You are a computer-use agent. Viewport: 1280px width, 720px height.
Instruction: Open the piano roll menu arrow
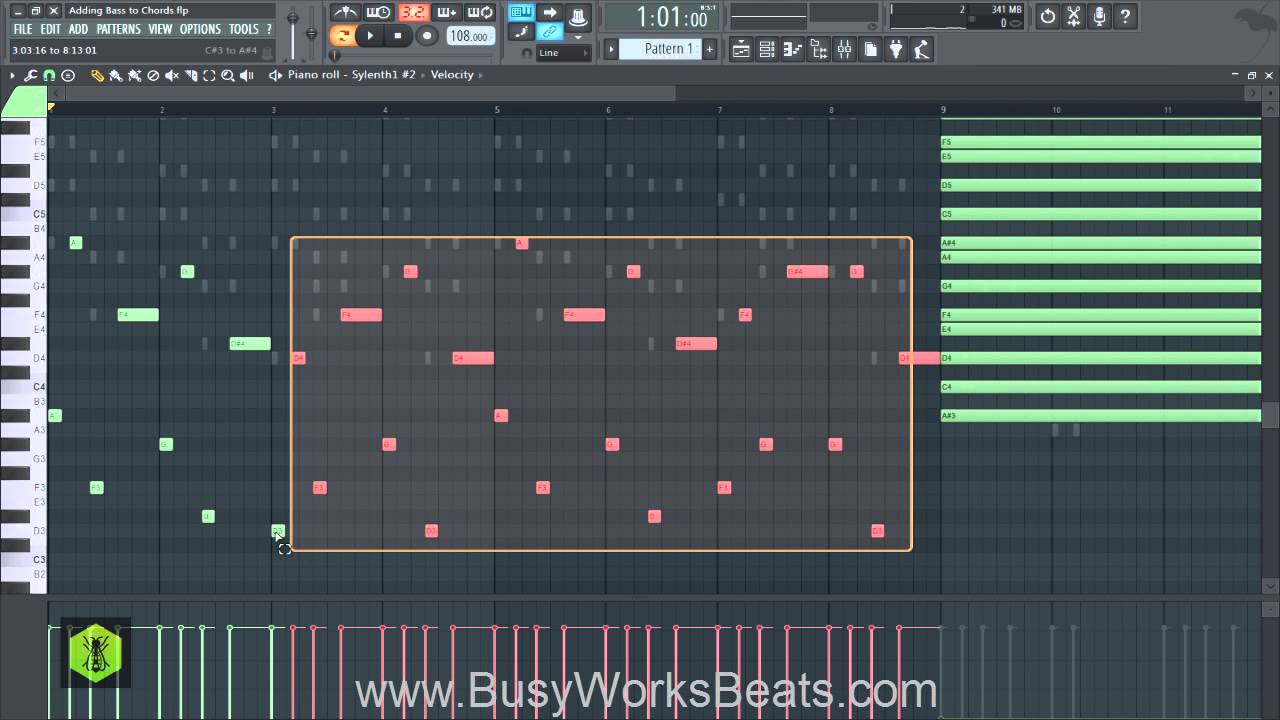coord(12,75)
